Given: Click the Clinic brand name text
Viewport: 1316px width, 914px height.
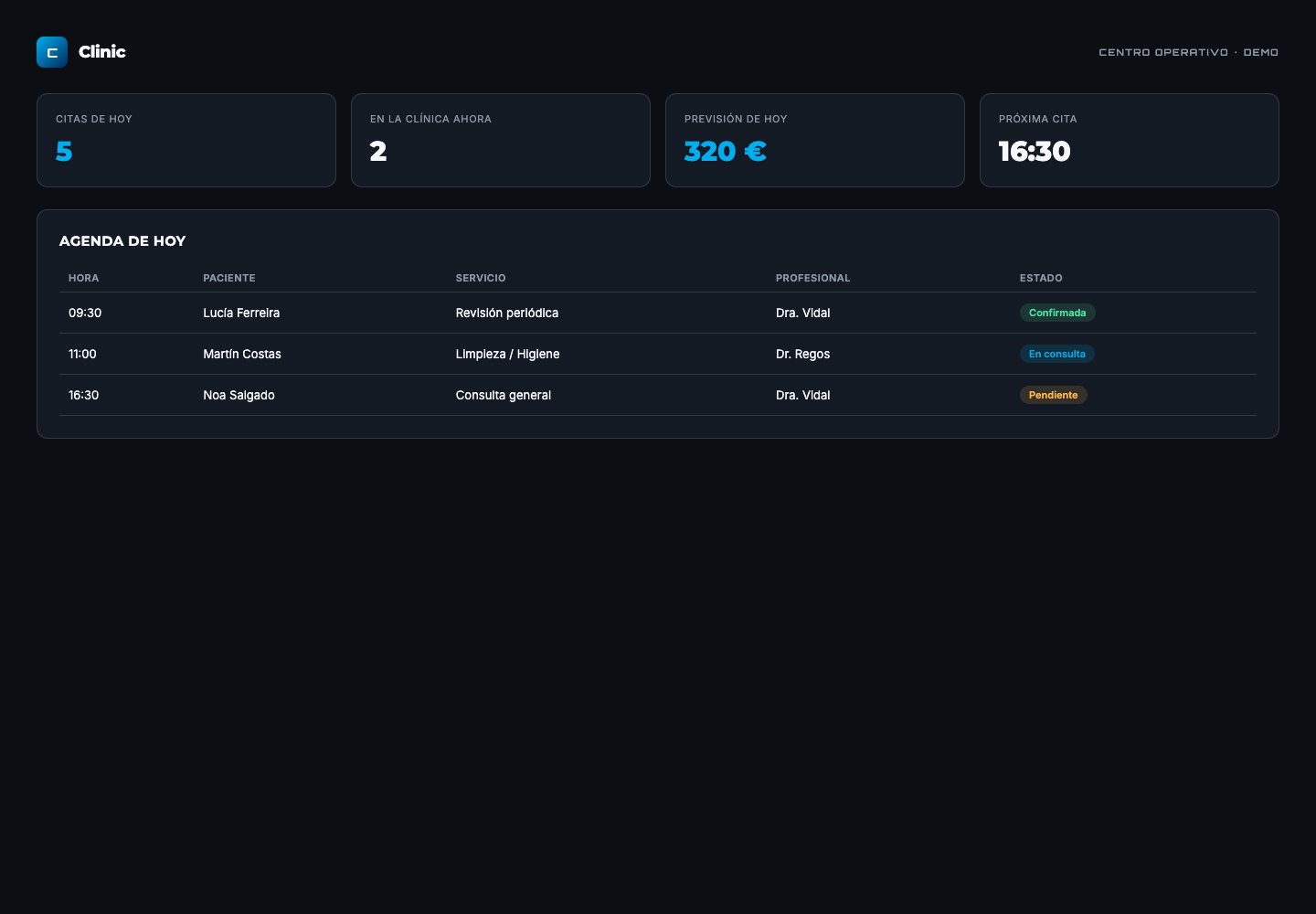Looking at the screenshot, I should pos(102,52).
